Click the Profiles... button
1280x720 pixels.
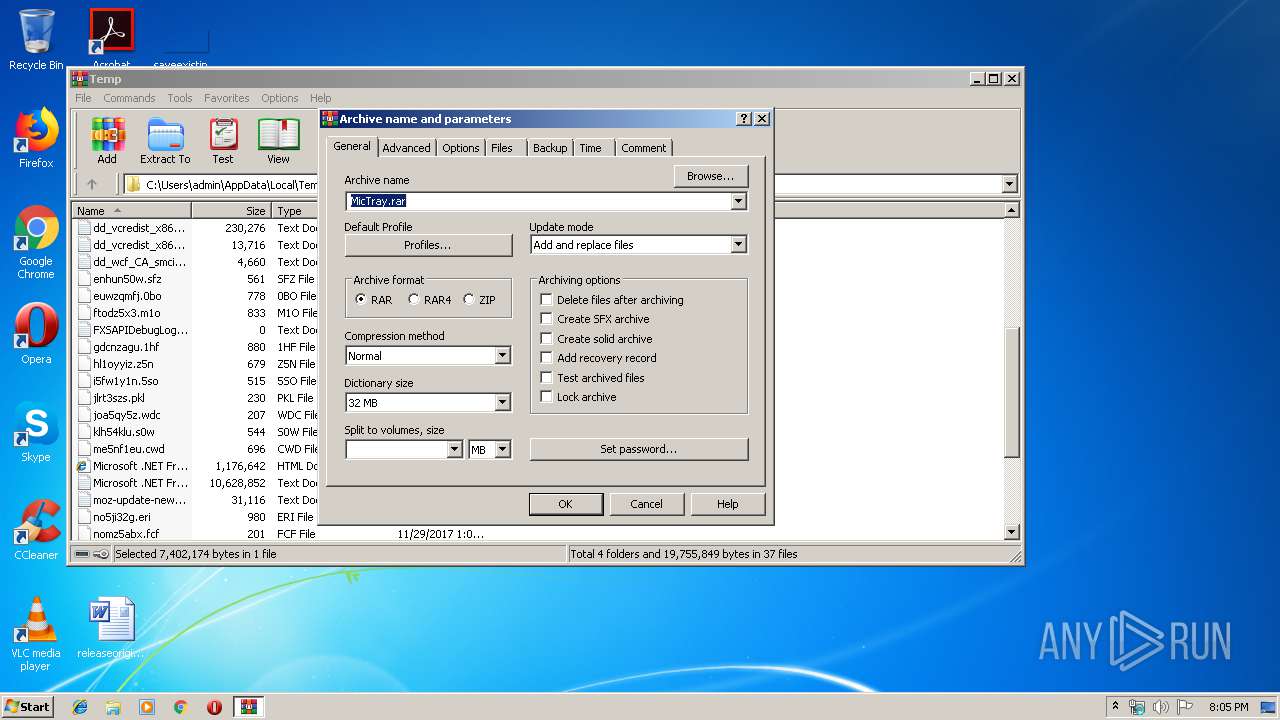(x=428, y=245)
